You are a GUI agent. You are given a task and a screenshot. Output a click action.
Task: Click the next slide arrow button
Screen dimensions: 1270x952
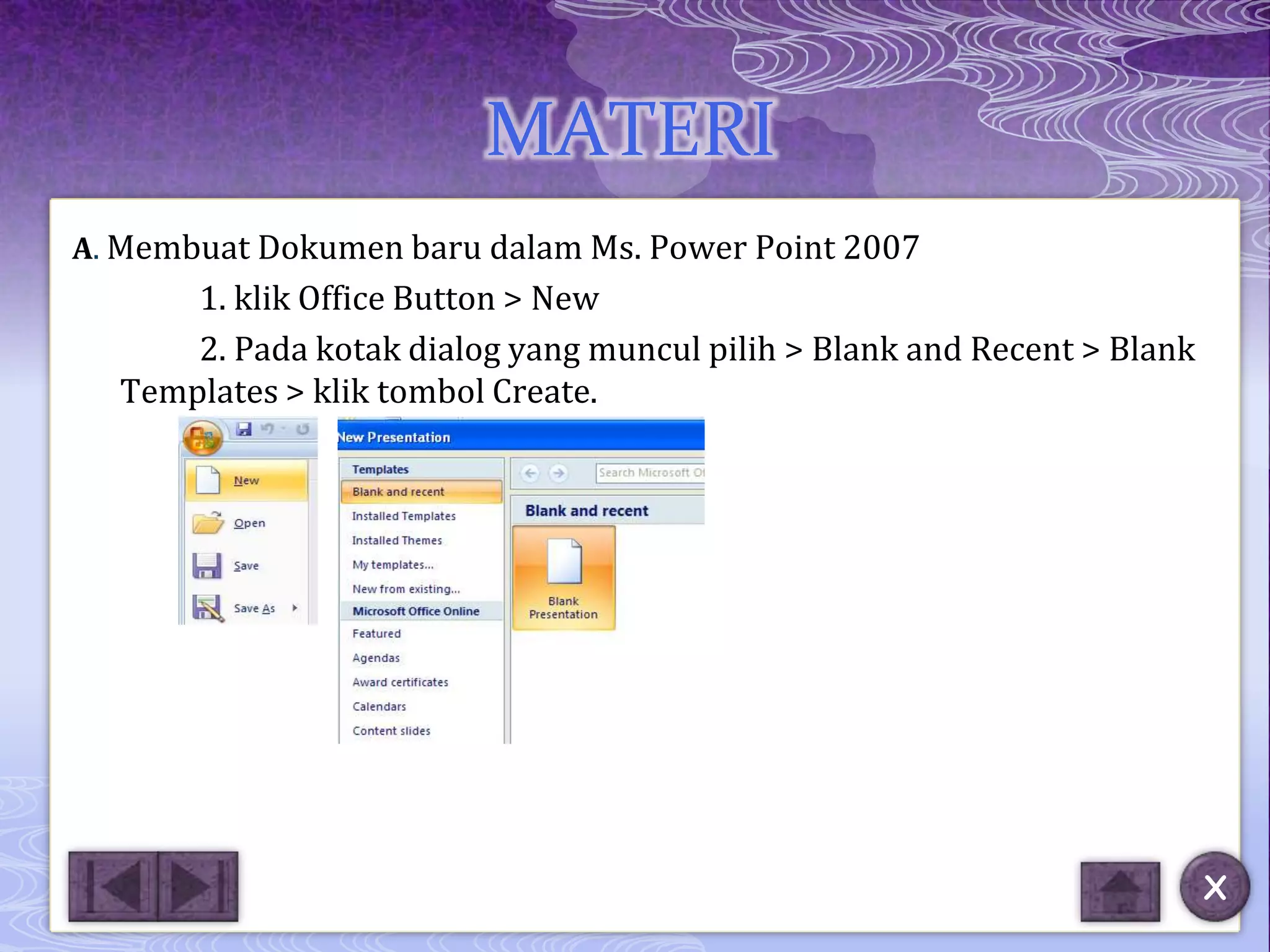point(198,886)
